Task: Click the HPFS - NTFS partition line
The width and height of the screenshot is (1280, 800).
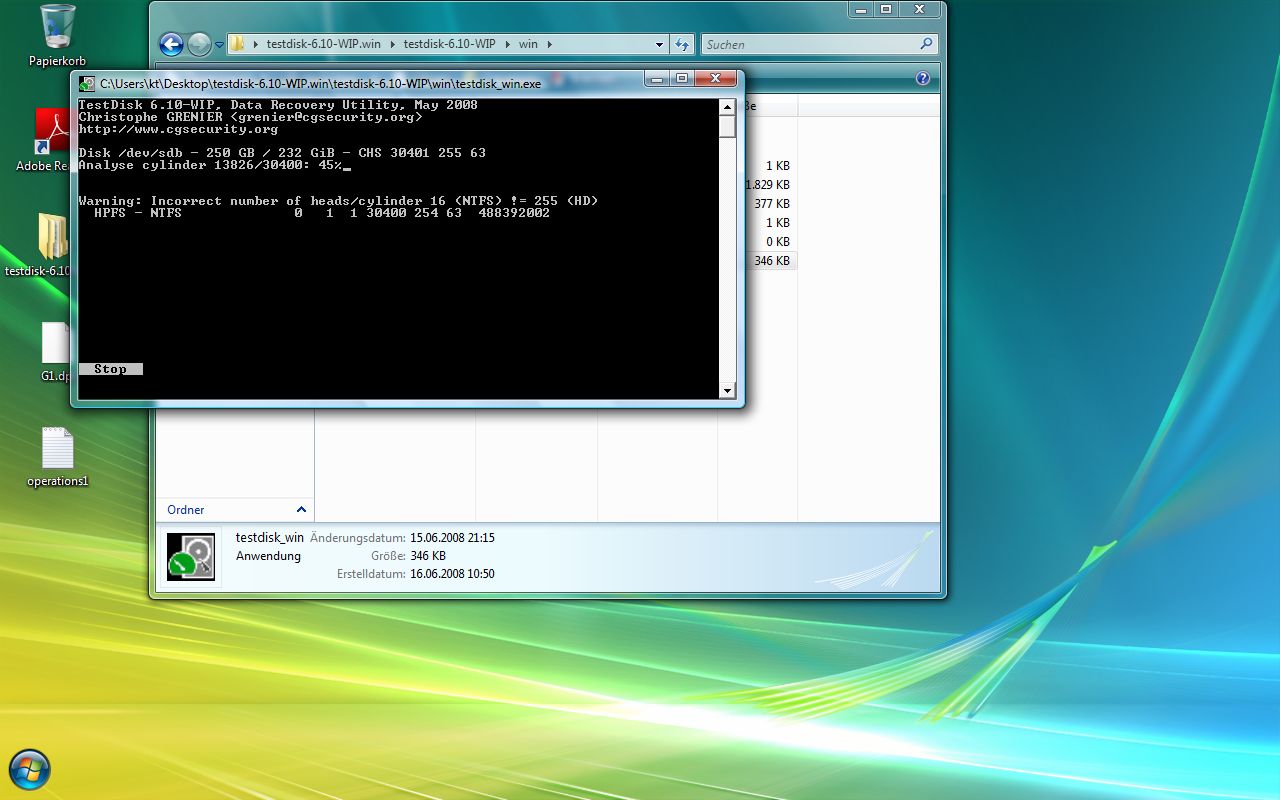Action: [321, 213]
